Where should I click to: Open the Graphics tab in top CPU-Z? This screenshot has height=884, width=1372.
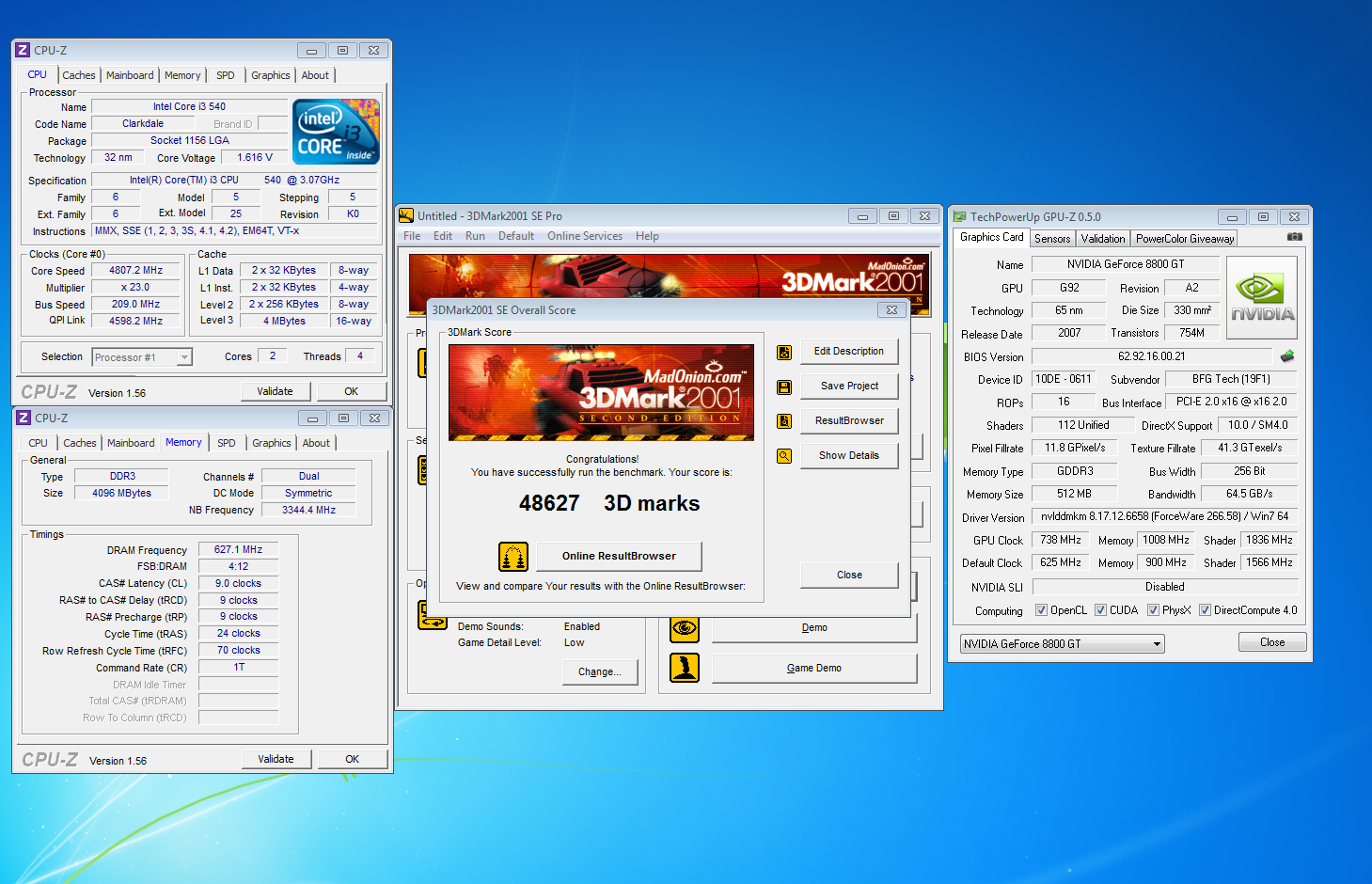click(x=271, y=75)
